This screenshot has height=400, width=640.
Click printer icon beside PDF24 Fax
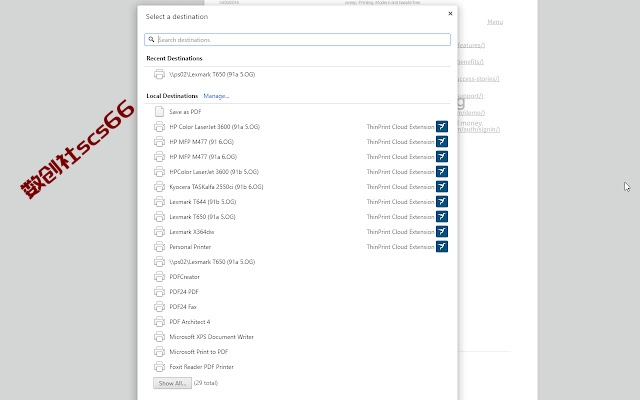coord(159,307)
